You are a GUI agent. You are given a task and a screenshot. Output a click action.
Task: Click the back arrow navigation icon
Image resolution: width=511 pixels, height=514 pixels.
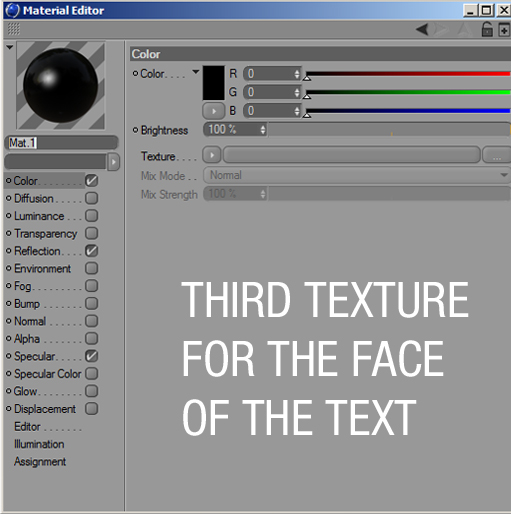pyautogui.click(x=422, y=30)
